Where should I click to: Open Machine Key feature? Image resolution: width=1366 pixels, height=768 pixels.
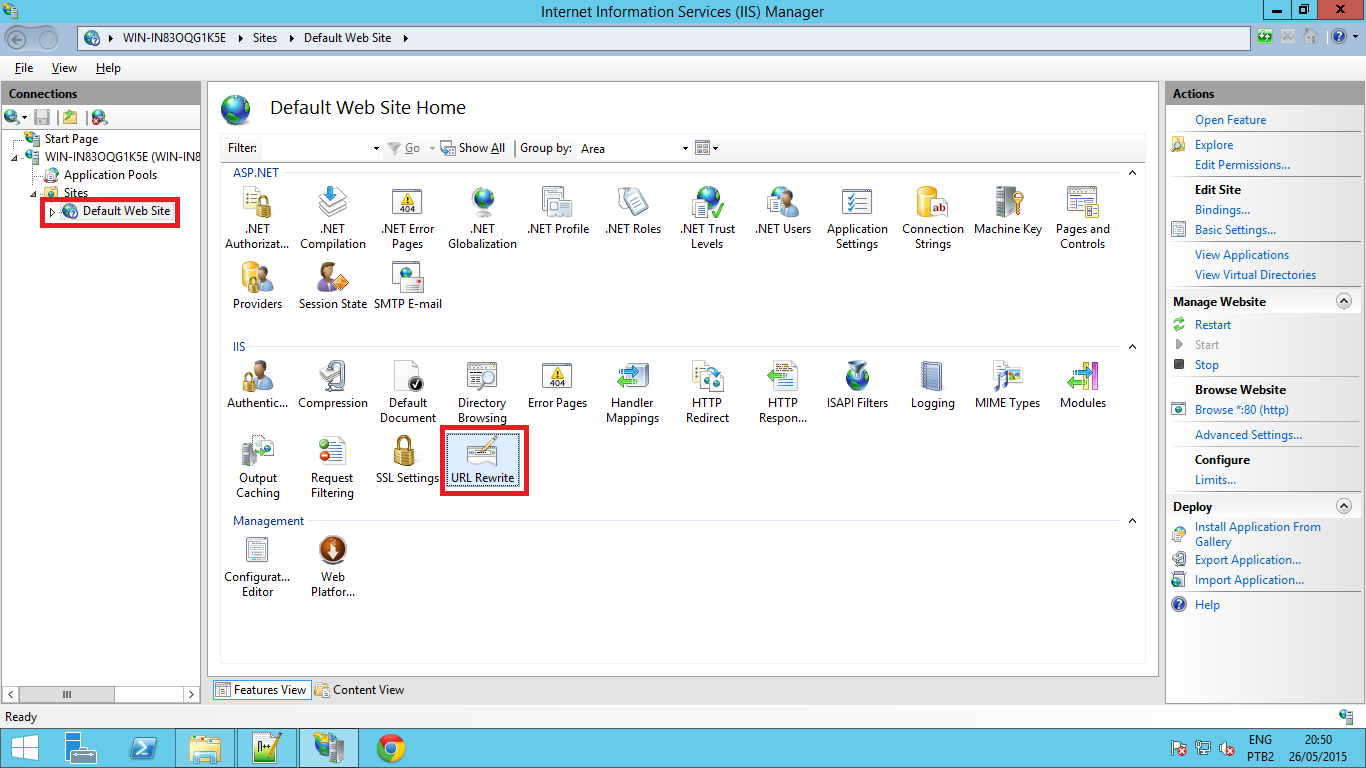pyautogui.click(x=1007, y=210)
